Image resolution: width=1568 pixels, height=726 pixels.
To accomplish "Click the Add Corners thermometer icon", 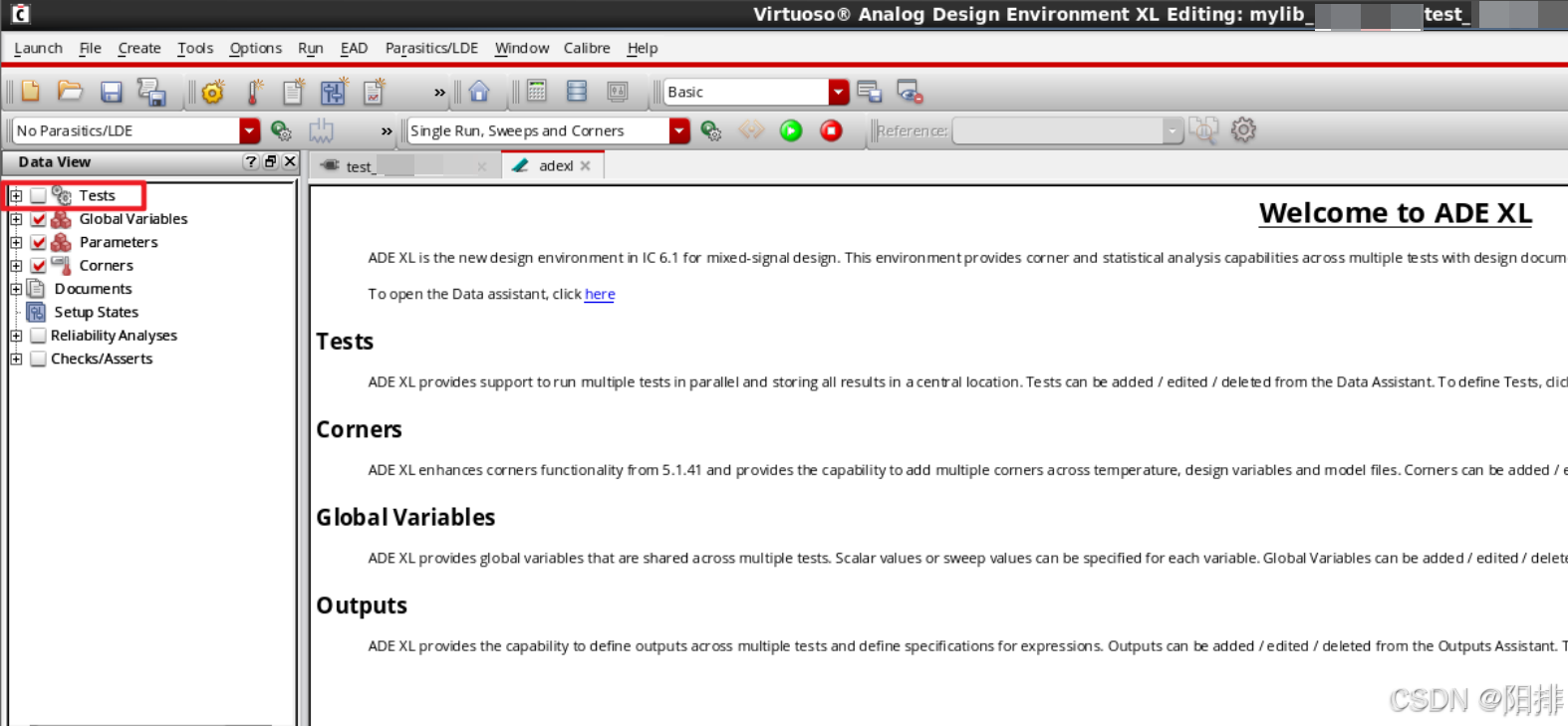I will pyautogui.click(x=254, y=92).
